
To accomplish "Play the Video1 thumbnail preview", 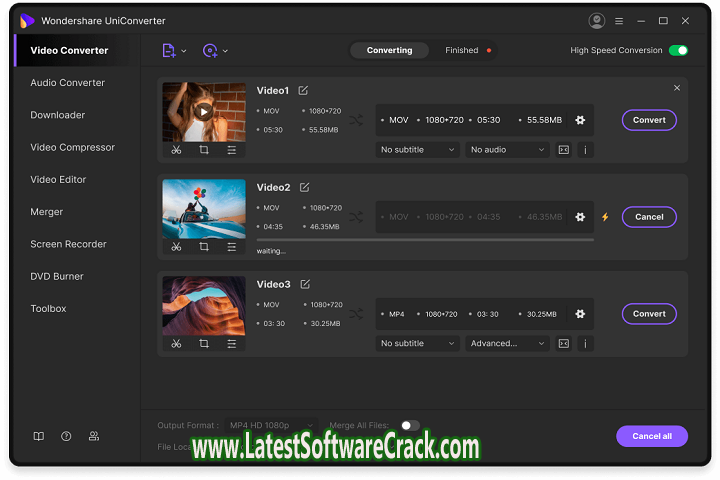I will tap(203, 112).
